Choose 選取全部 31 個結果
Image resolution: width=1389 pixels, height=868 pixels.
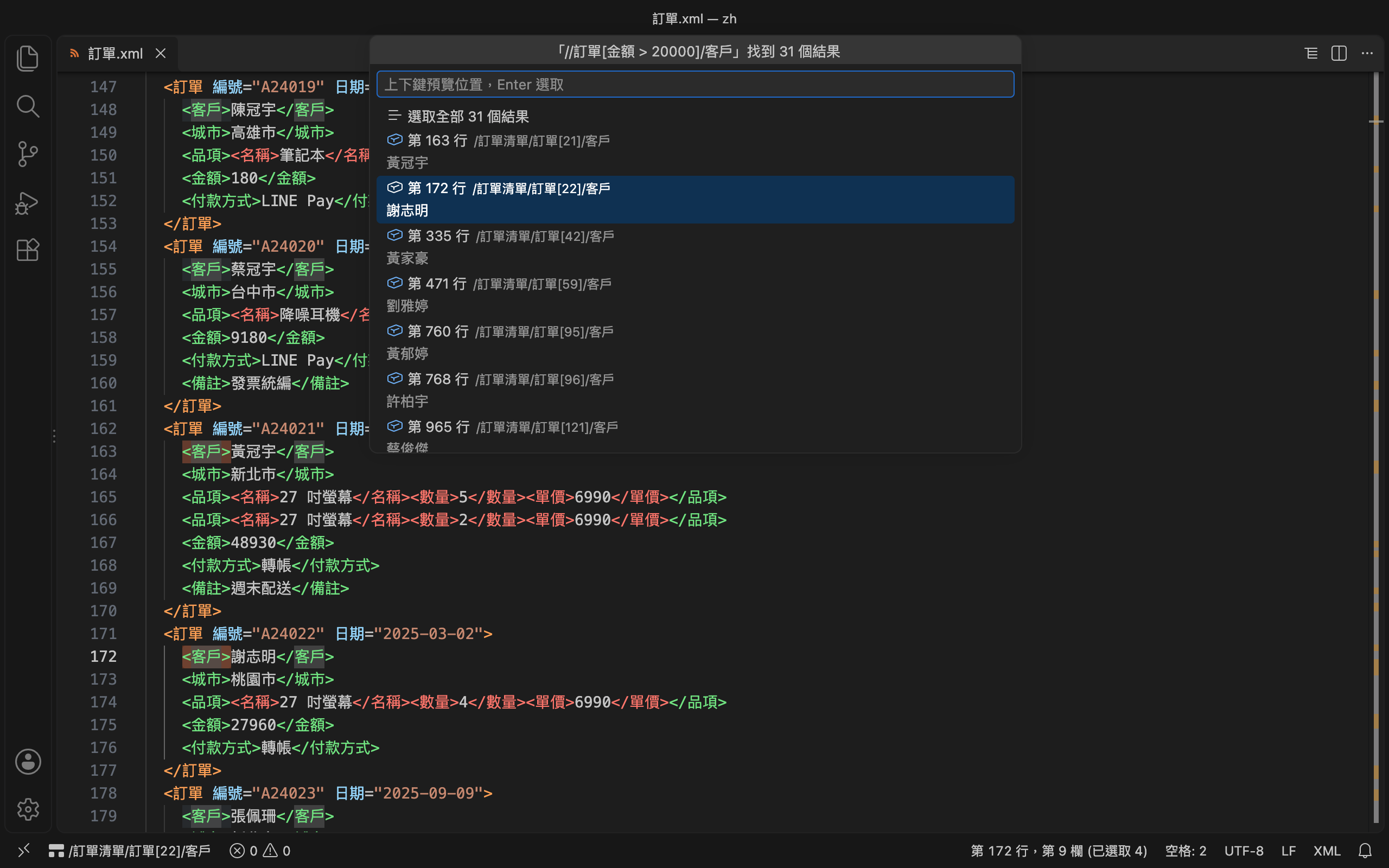click(x=695, y=117)
